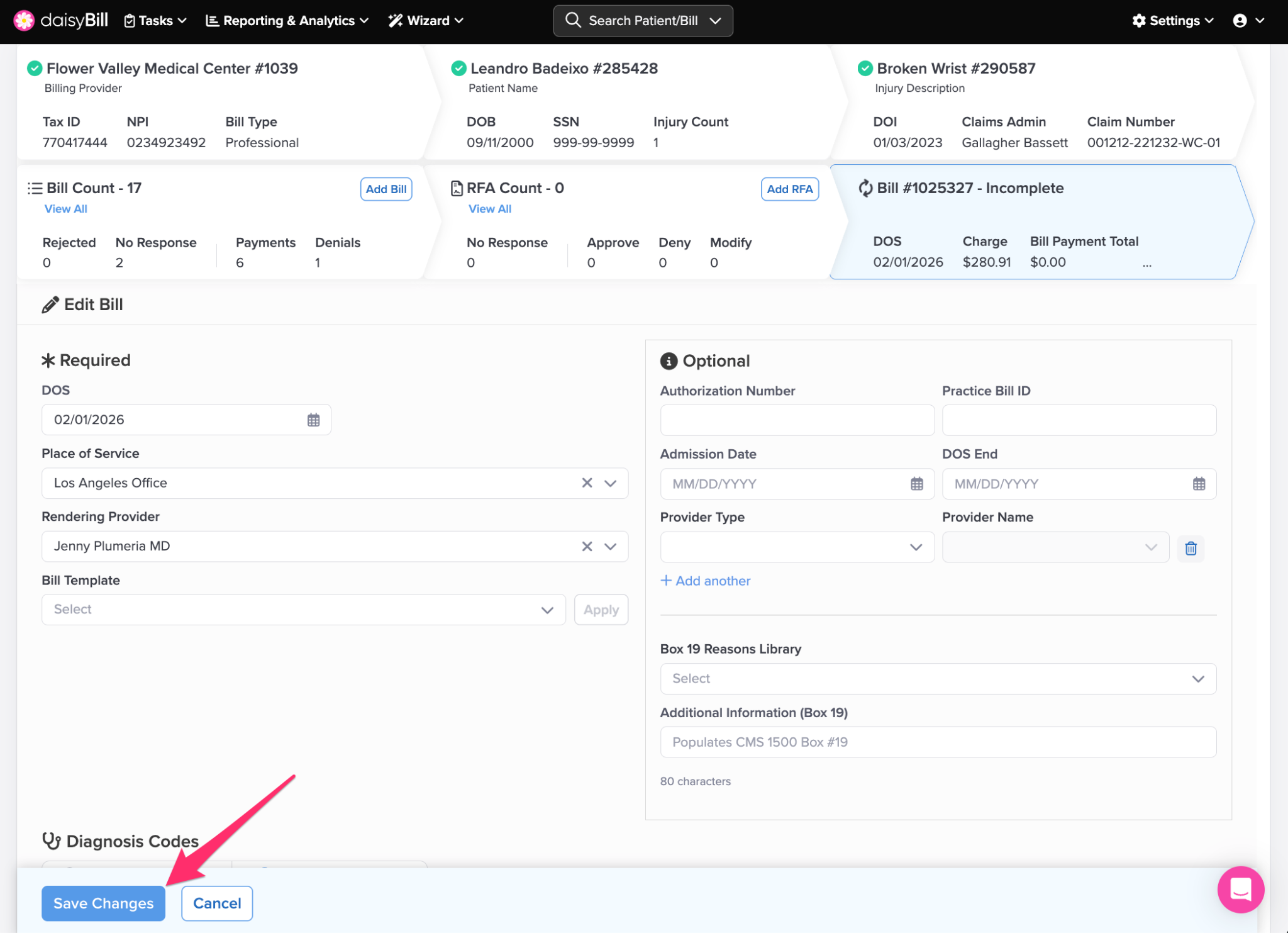Open the Settings gear menu
1288x933 pixels.
click(x=1173, y=21)
